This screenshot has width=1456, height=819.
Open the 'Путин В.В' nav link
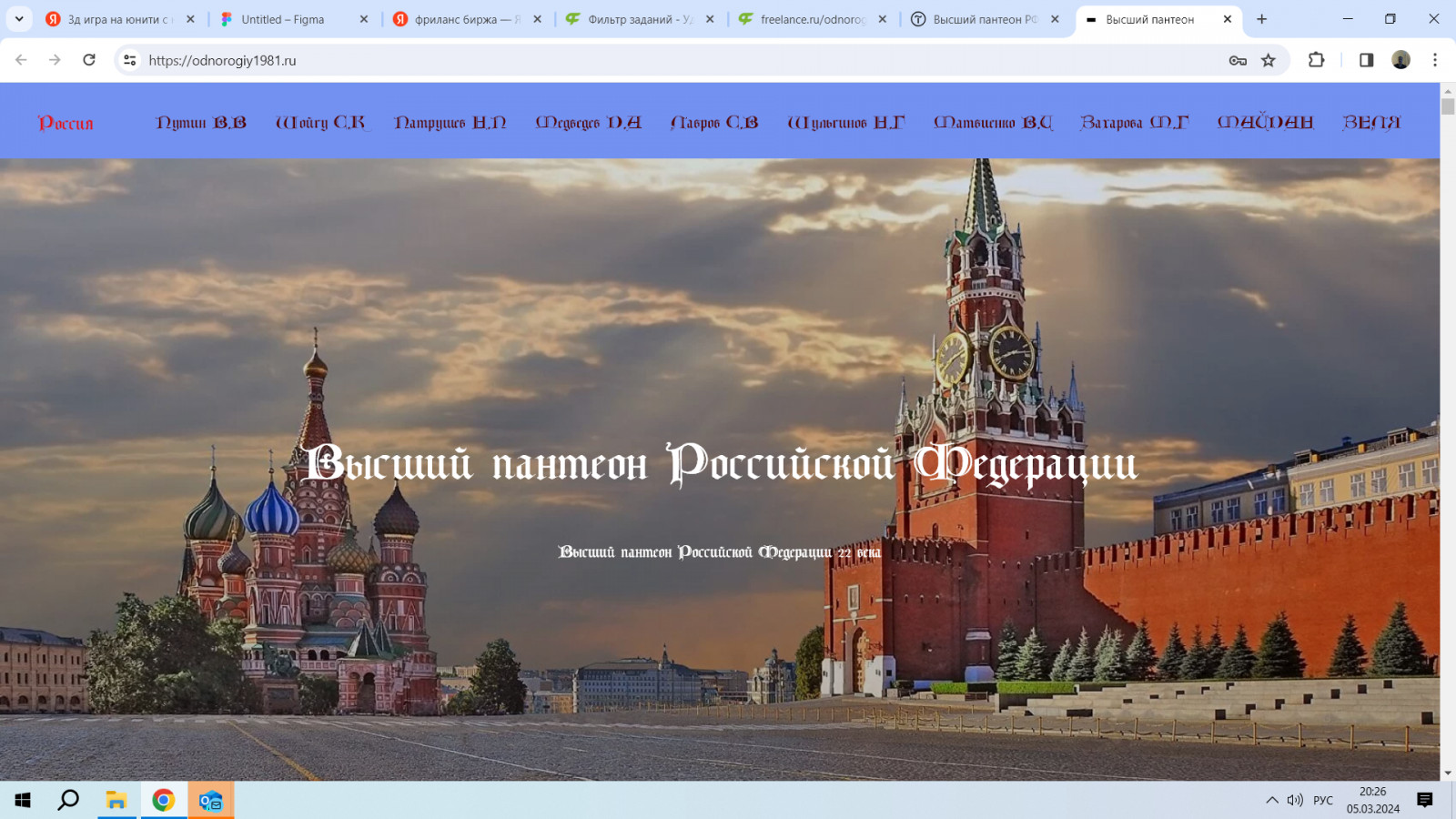click(201, 122)
